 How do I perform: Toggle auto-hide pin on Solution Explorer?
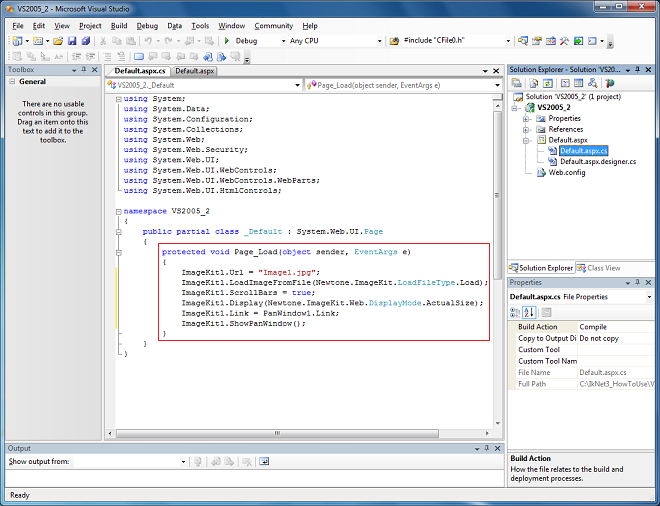click(638, 70)
